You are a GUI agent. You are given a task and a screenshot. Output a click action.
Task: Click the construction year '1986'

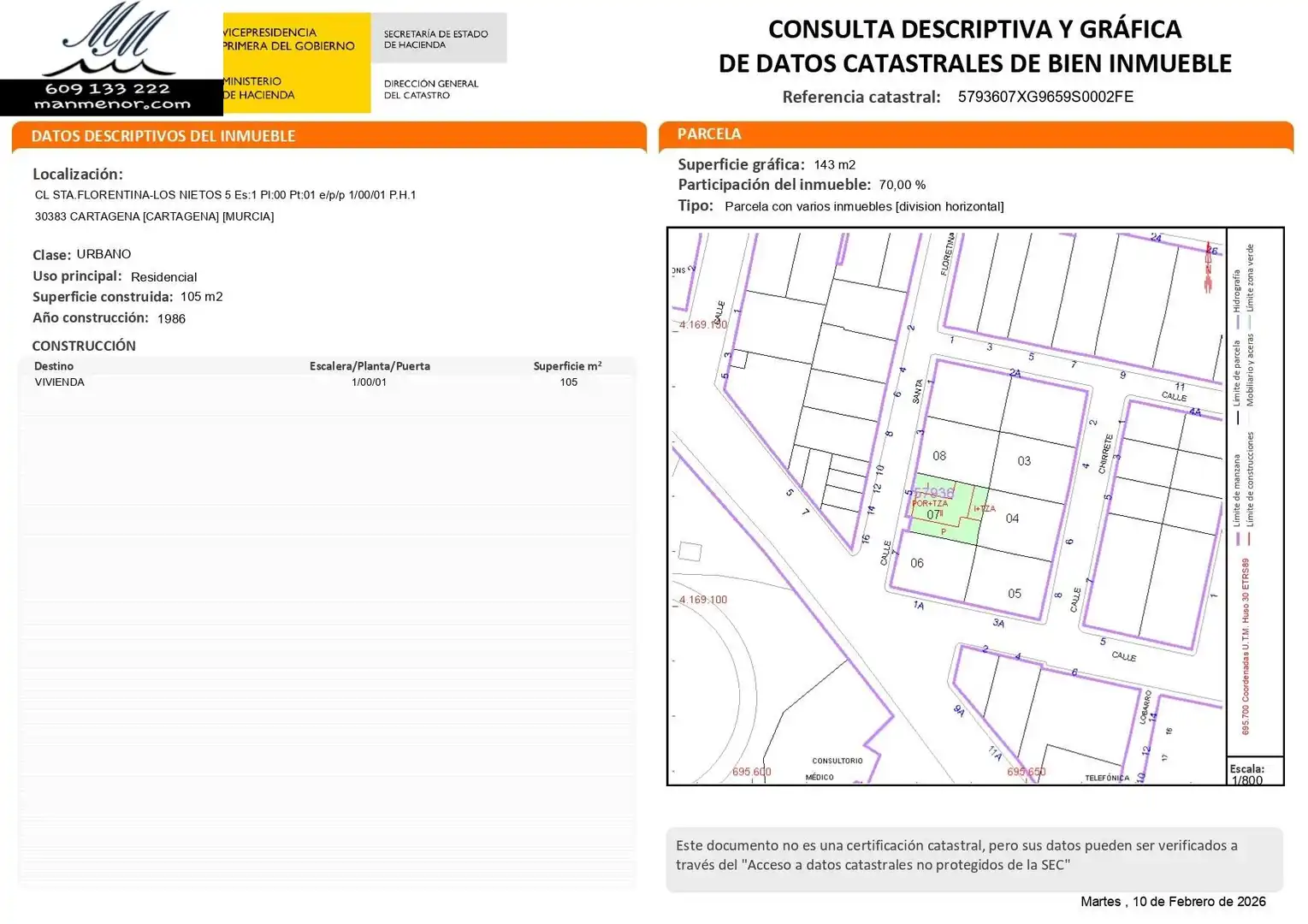[x=171, y=318]
